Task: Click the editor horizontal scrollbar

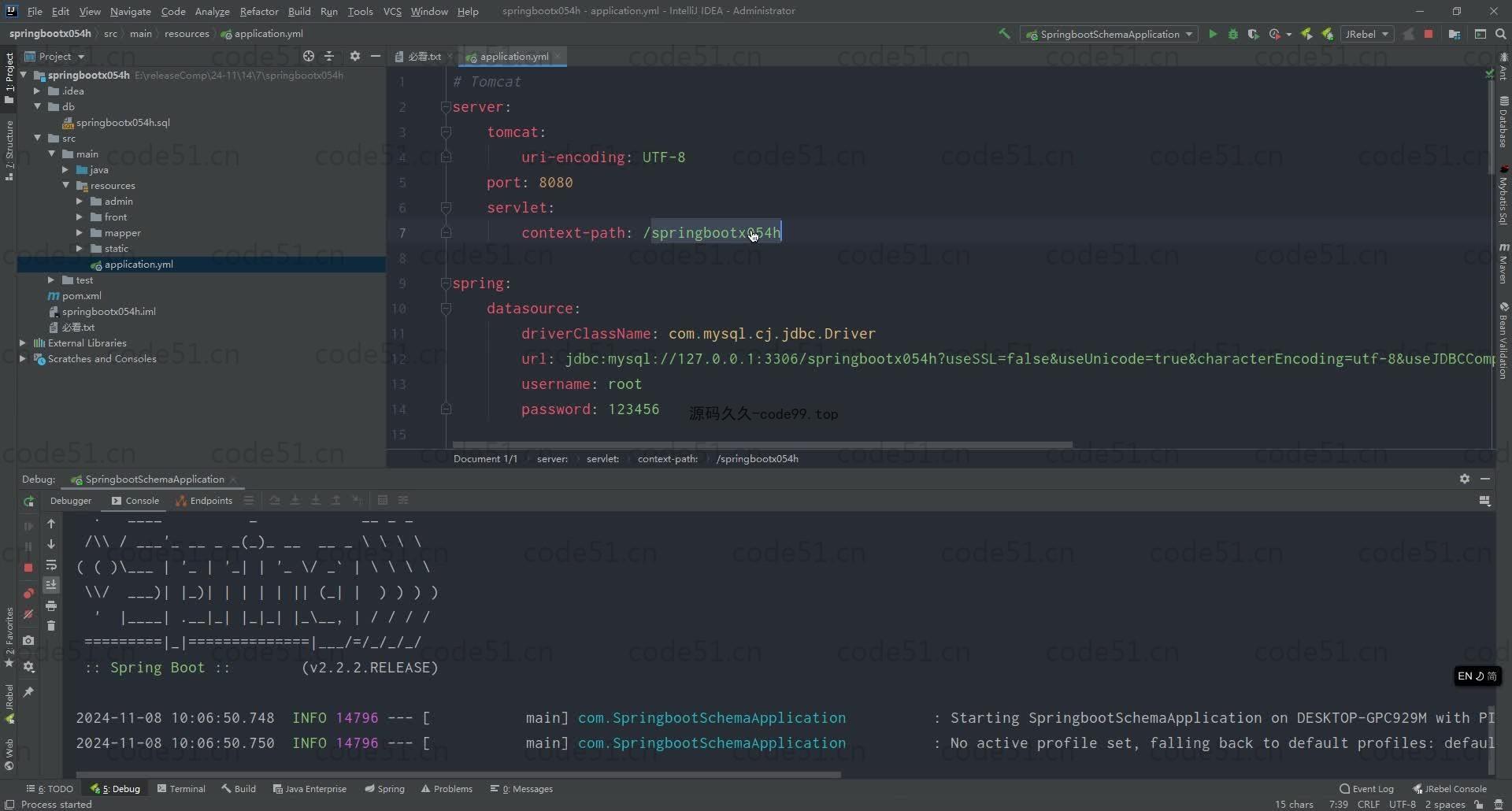Action: coord(762,445)
